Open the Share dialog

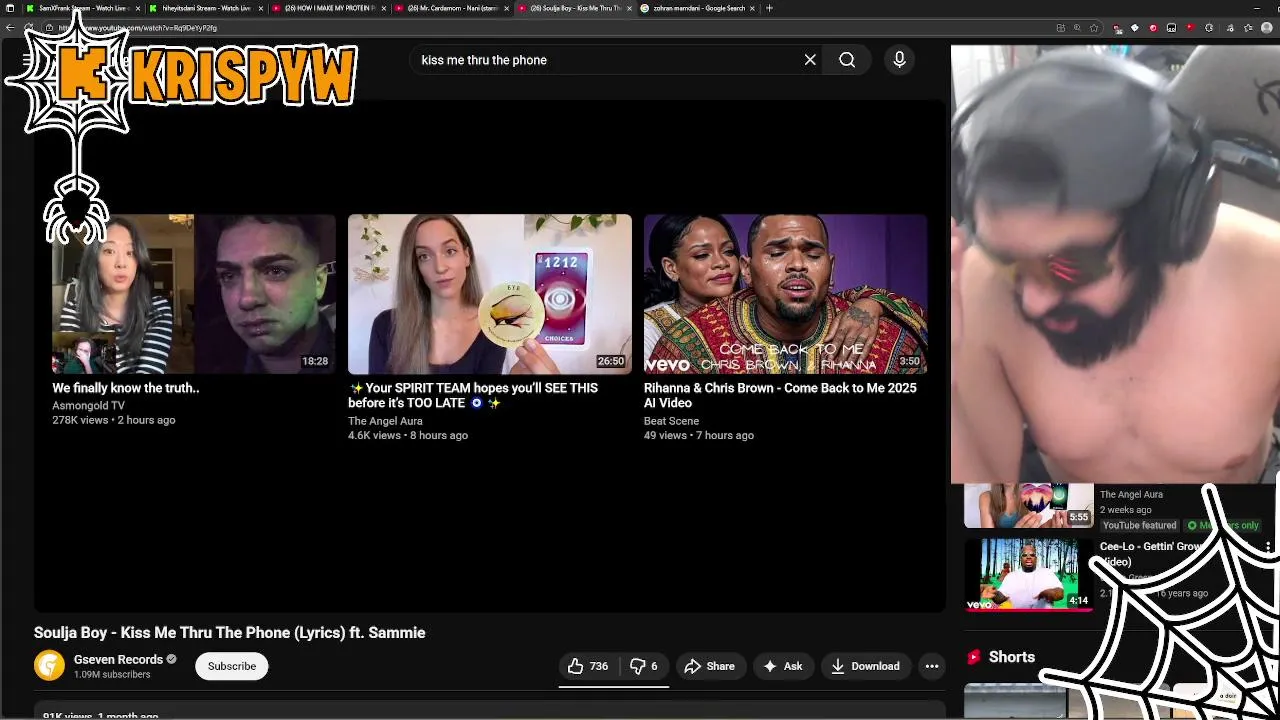(x=709, y=666)
